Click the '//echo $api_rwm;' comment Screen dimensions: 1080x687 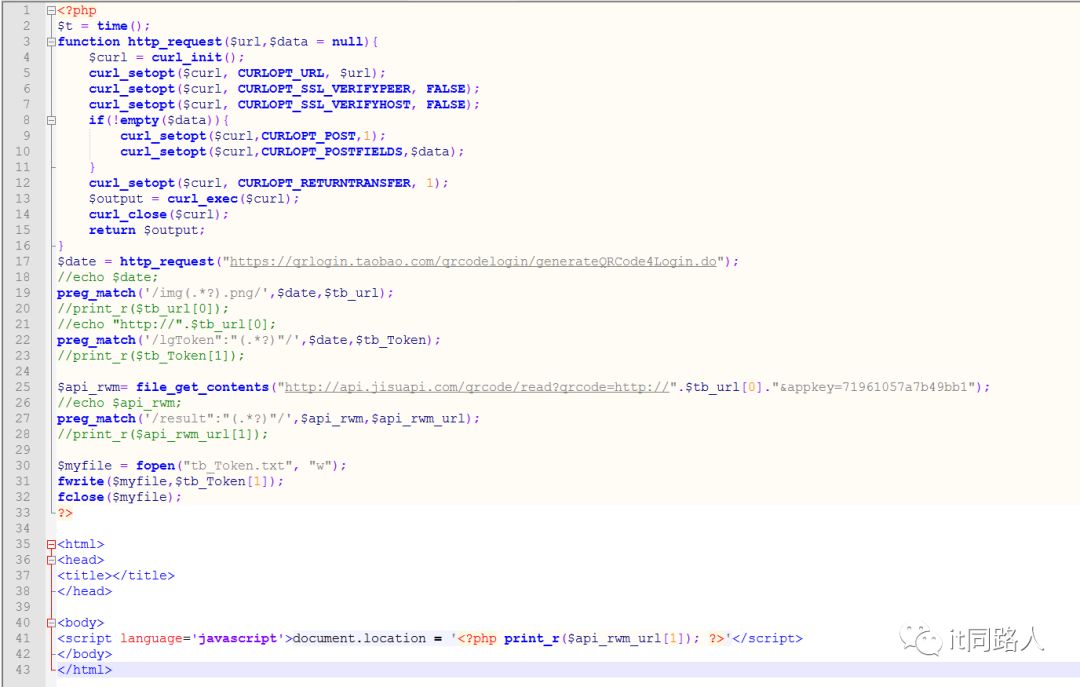point(119,403)
